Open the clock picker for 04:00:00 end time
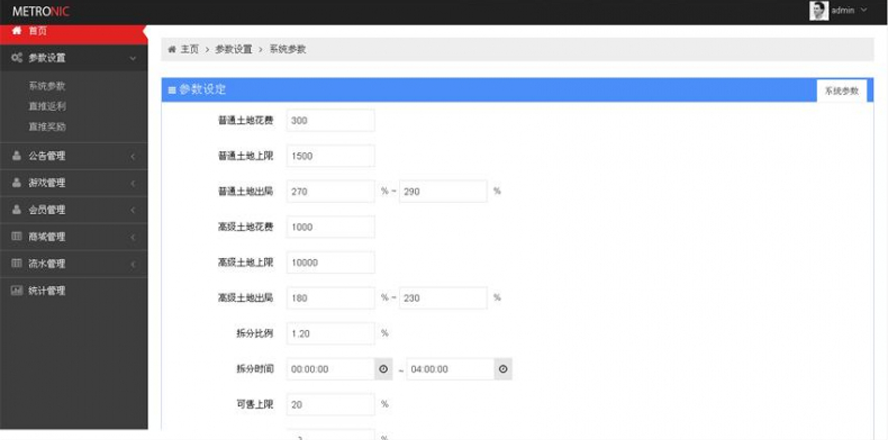This screenshot has width=888, height=440. (x=503, y=369)
